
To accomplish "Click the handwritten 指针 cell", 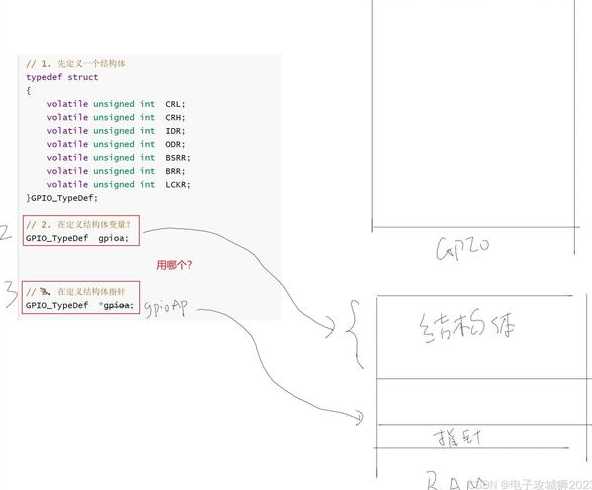I will pos(457,438).
